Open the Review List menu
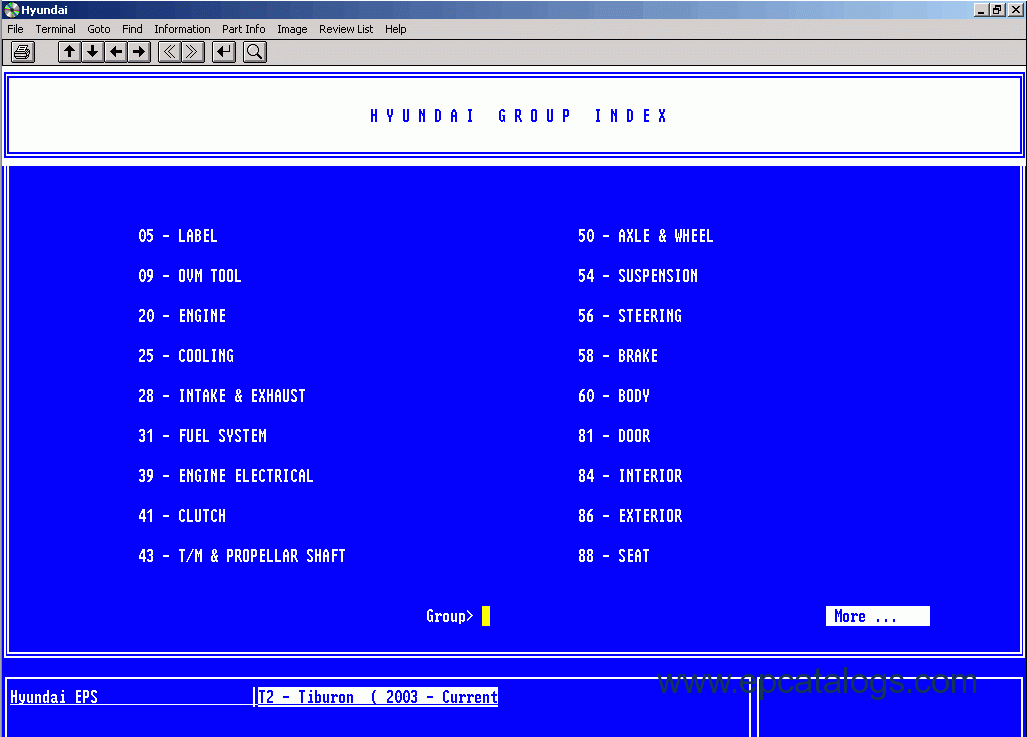This screenshot has width=1027, height=737. pyautogui.click(x=346, y=29)
